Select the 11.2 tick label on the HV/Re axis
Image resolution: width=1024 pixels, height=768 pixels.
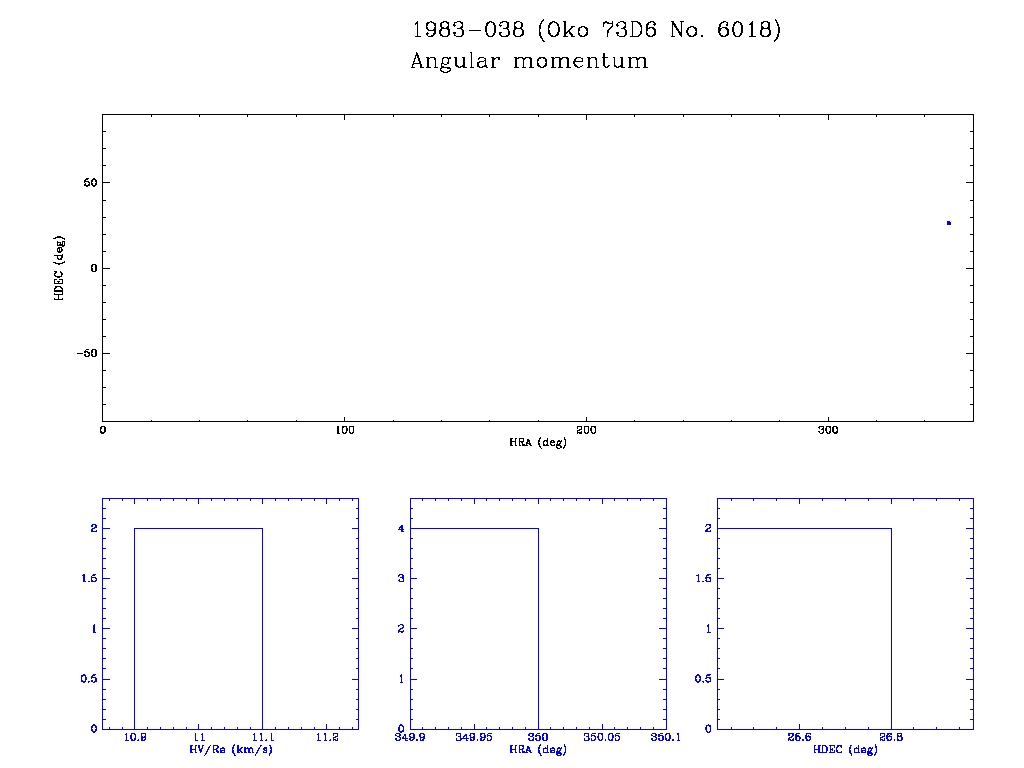pos(327,738)
